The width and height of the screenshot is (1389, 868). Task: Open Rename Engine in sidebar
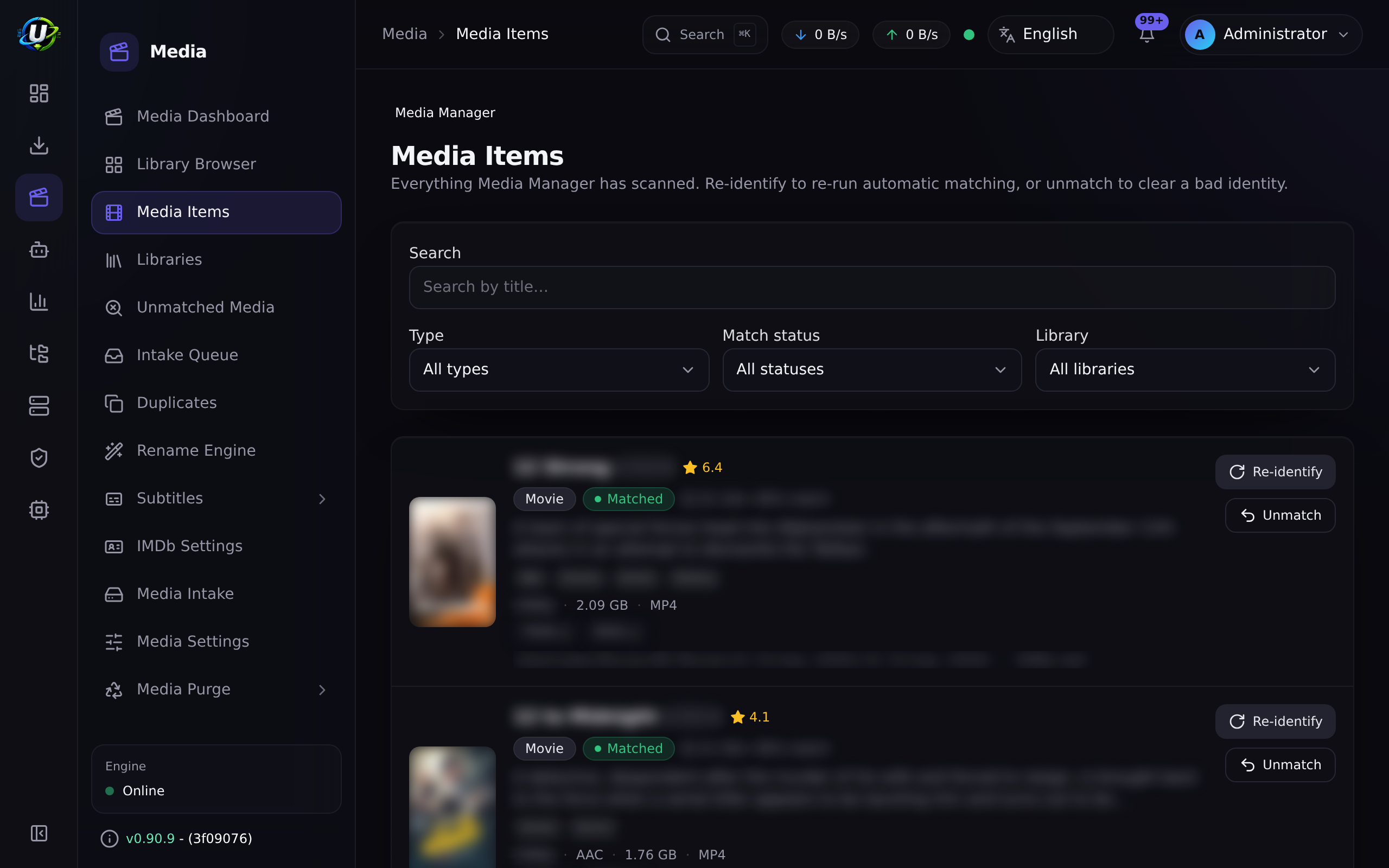[216, 450]
